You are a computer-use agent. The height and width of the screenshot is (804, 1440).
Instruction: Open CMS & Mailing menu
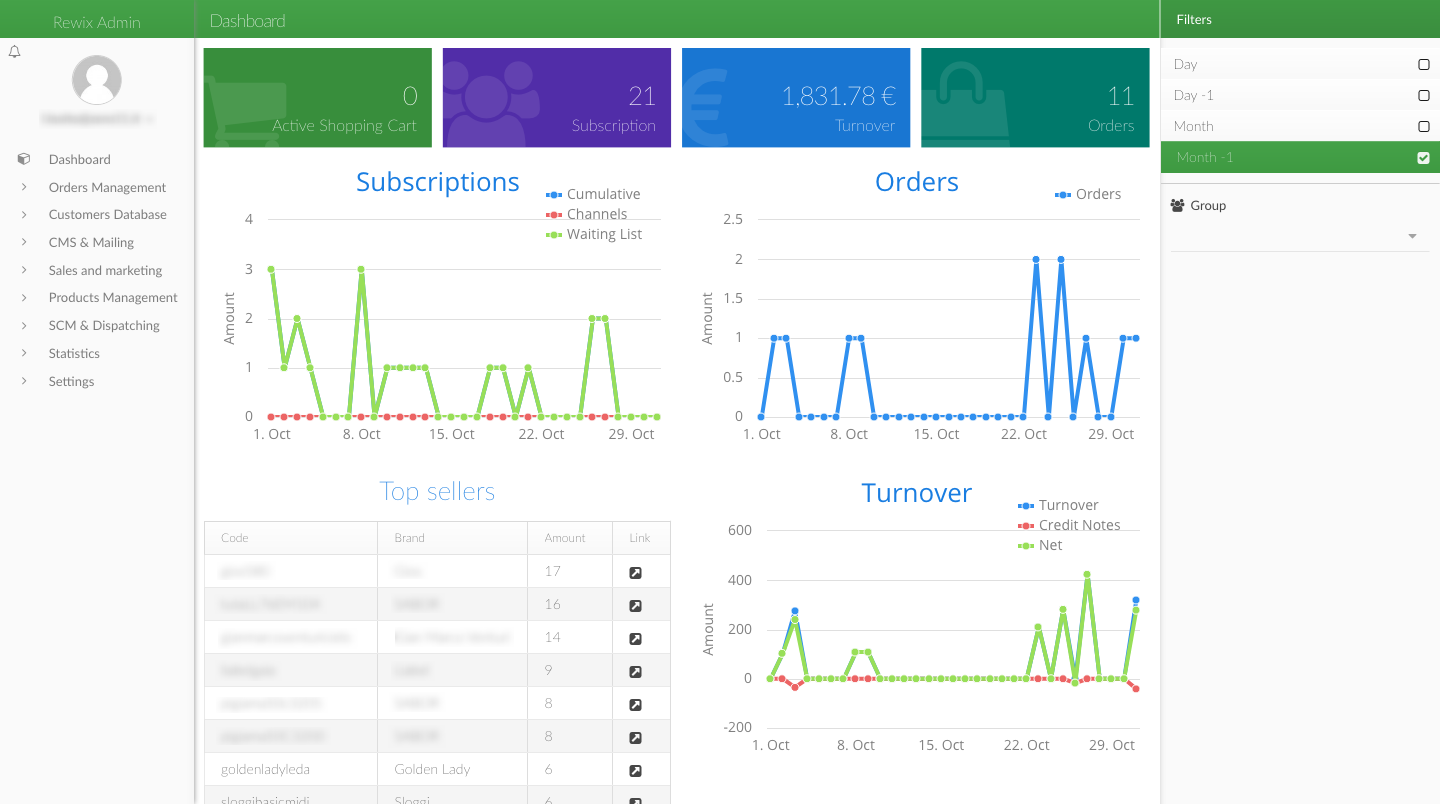click(x=91, y=242)
